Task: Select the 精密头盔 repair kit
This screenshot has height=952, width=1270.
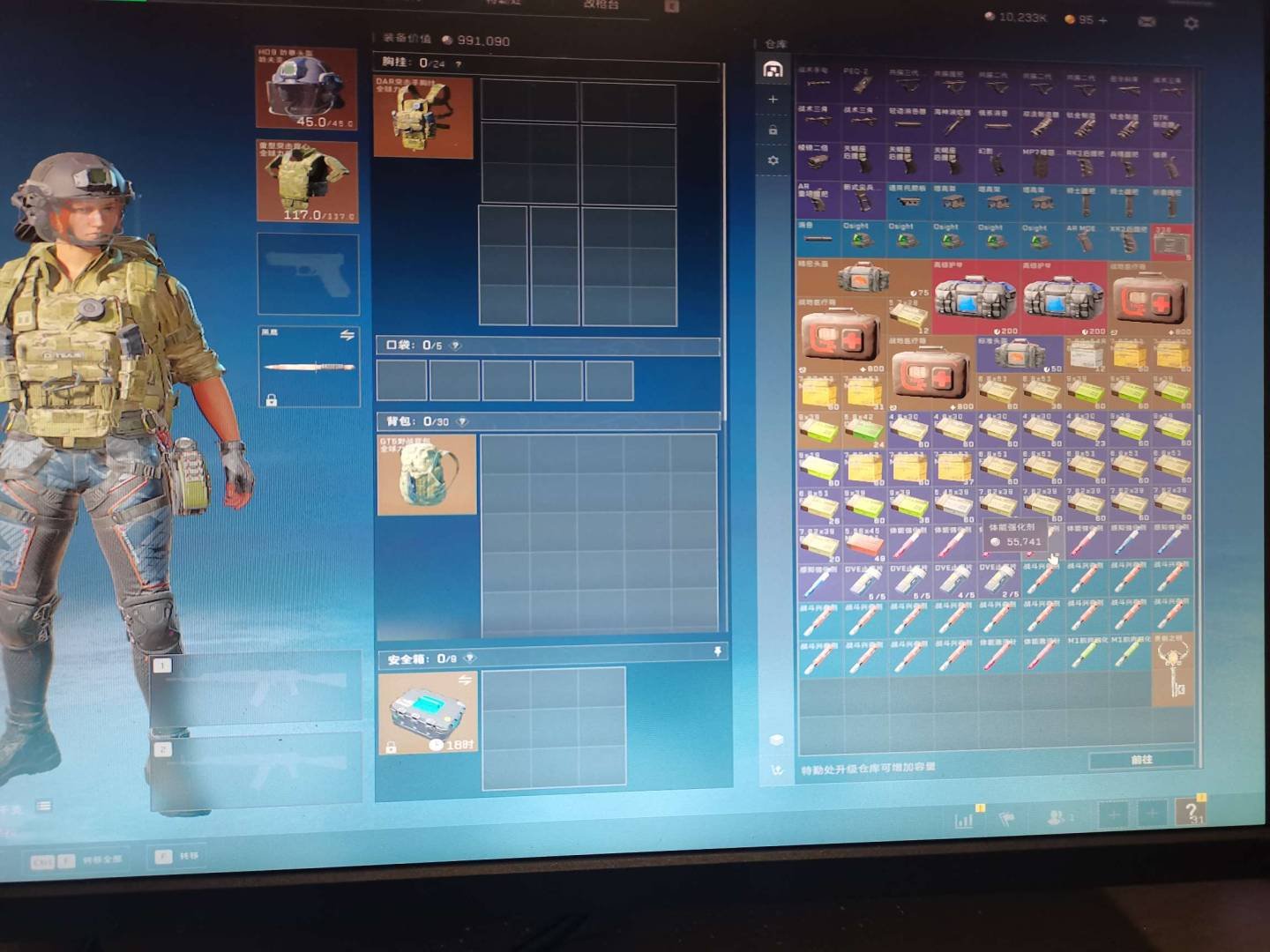Action: click(863, 279)
